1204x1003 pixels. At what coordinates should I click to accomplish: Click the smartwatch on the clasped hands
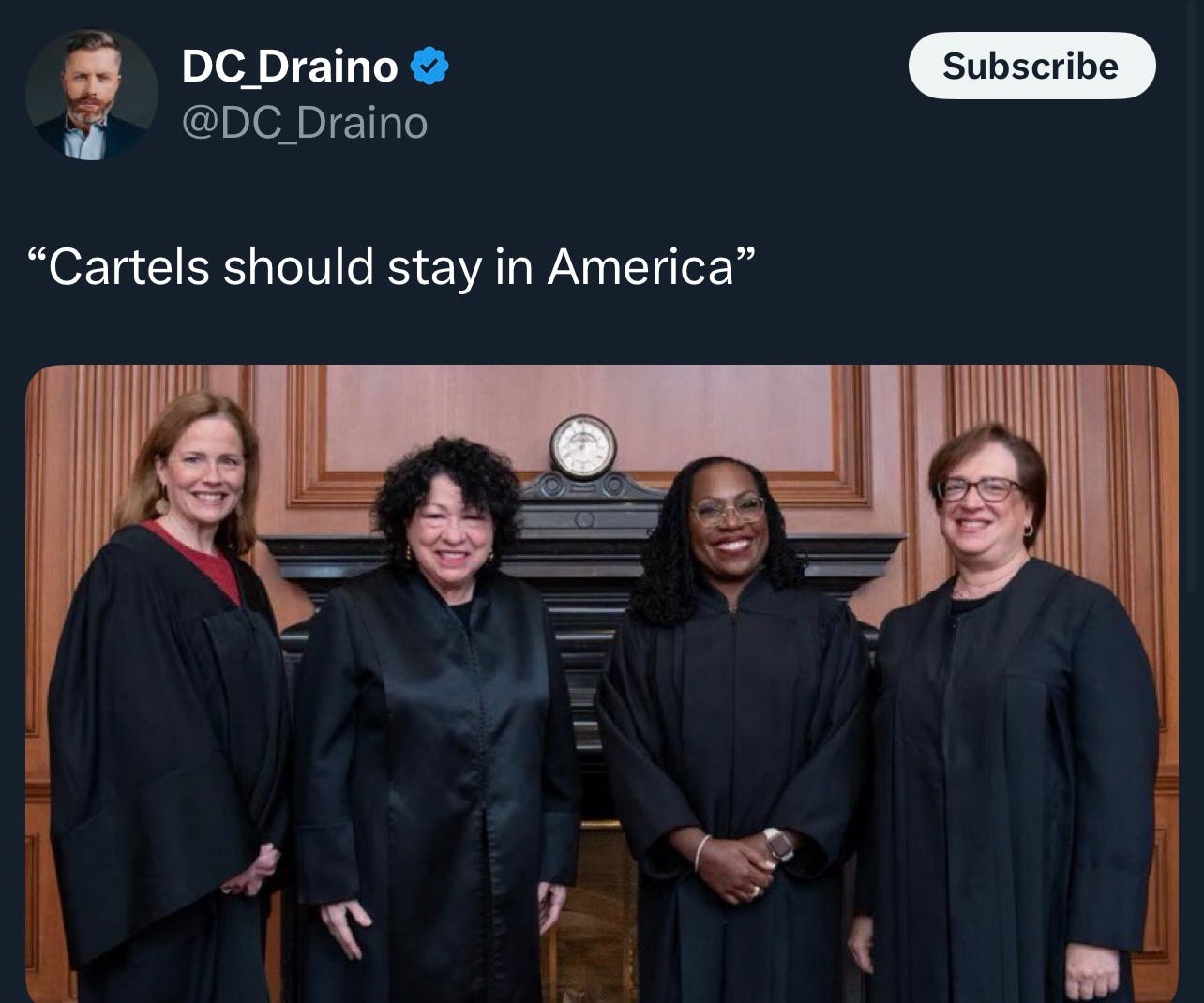pyautogui.click(x=778, y=845)
